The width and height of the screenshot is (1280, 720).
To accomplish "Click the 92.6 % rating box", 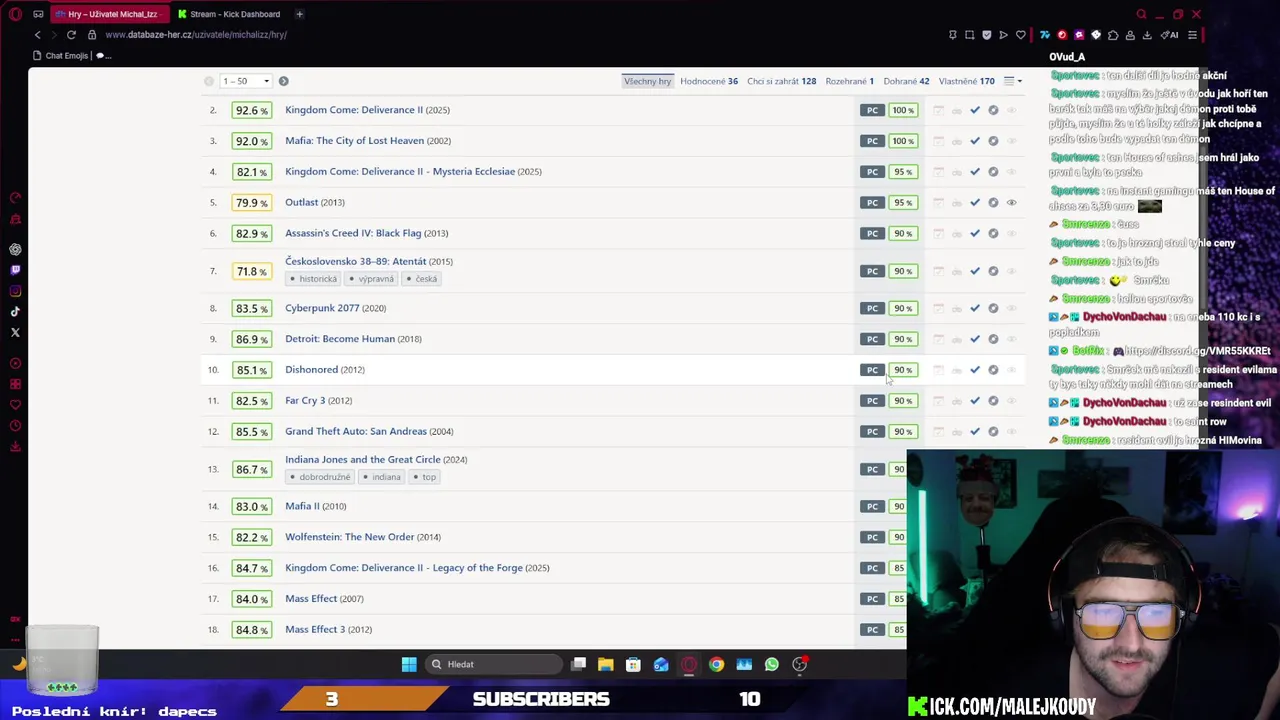I will tap(251, 111).
